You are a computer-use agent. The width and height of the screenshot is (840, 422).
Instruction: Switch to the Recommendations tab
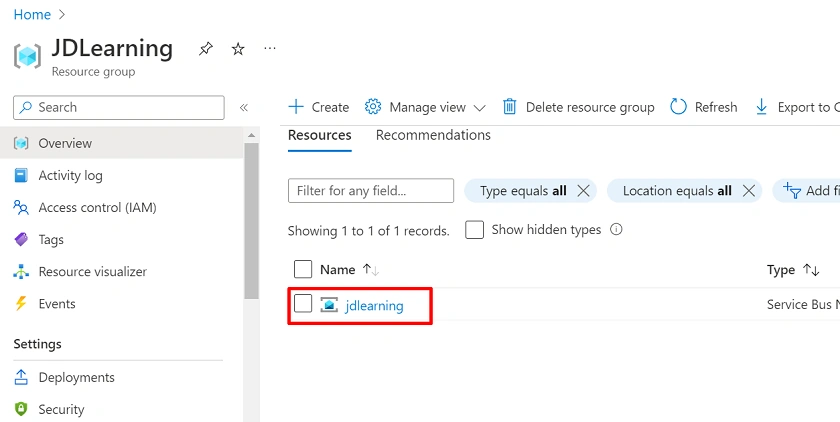pyautogui.click(x=433, y=135)
